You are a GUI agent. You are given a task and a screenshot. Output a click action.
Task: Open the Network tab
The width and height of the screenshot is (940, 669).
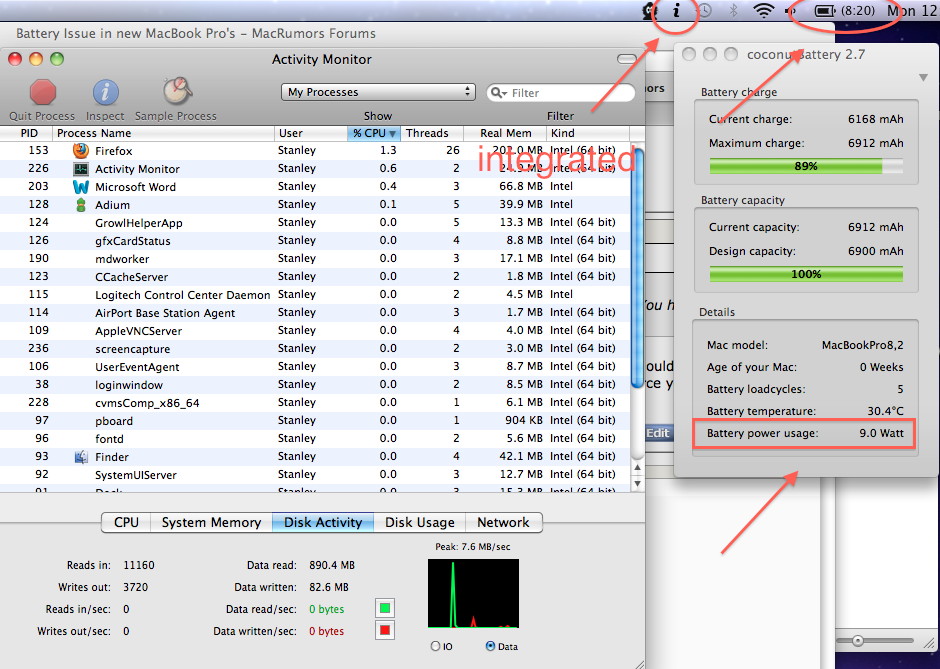coord(504,523)
